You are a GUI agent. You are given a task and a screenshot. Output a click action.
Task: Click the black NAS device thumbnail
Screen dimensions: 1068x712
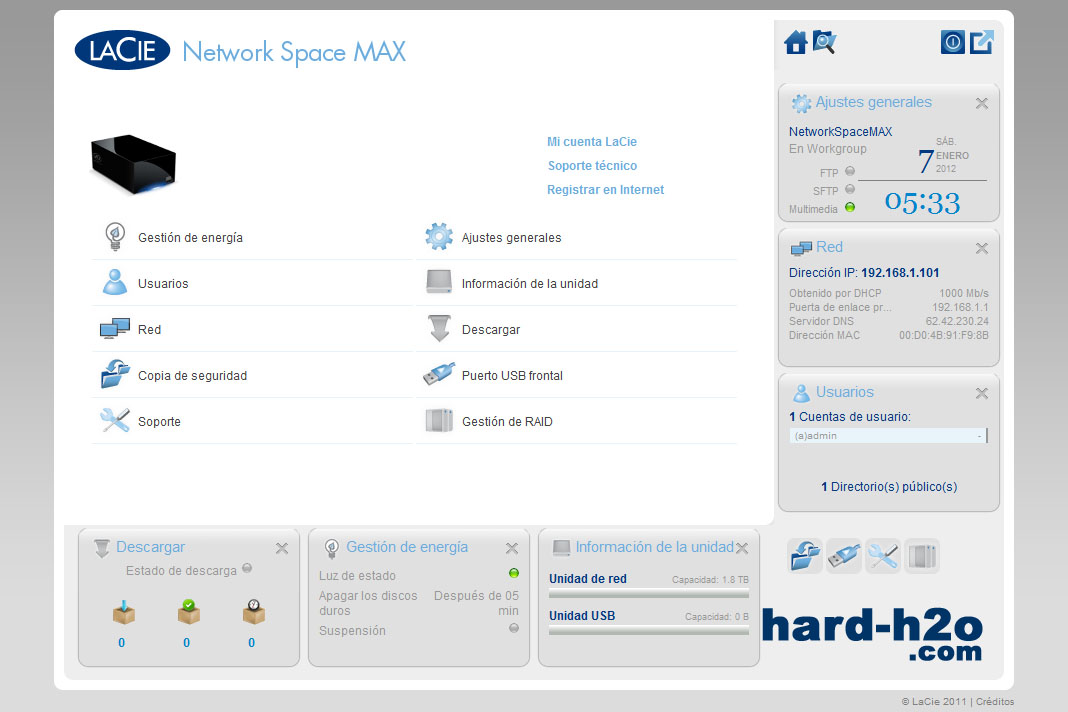click(133, 164)
